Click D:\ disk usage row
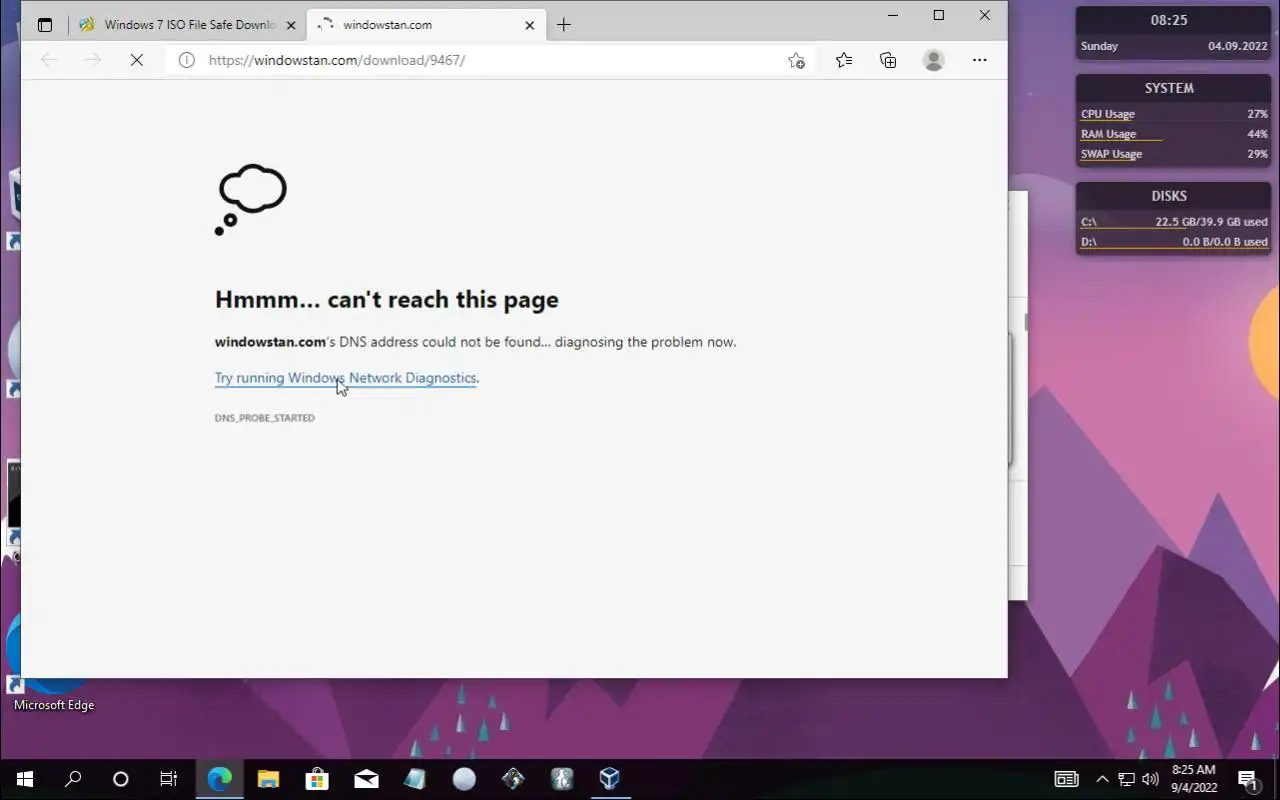The width and height of the screenshot is (1280, 800). tap(1174, 243)
